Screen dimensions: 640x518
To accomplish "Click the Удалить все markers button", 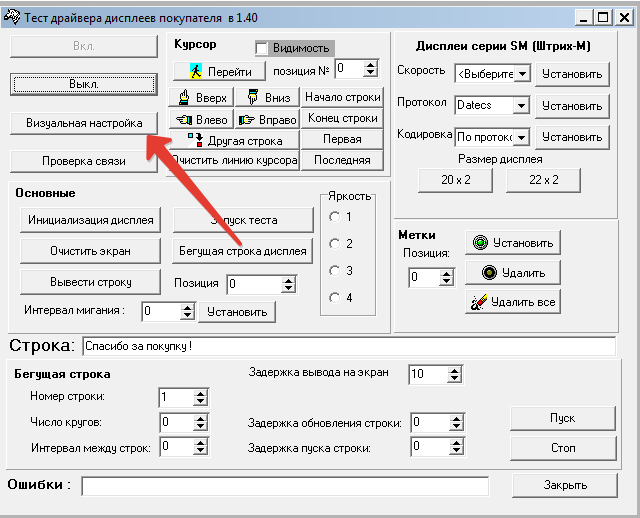I will click(x=512, y=301).
